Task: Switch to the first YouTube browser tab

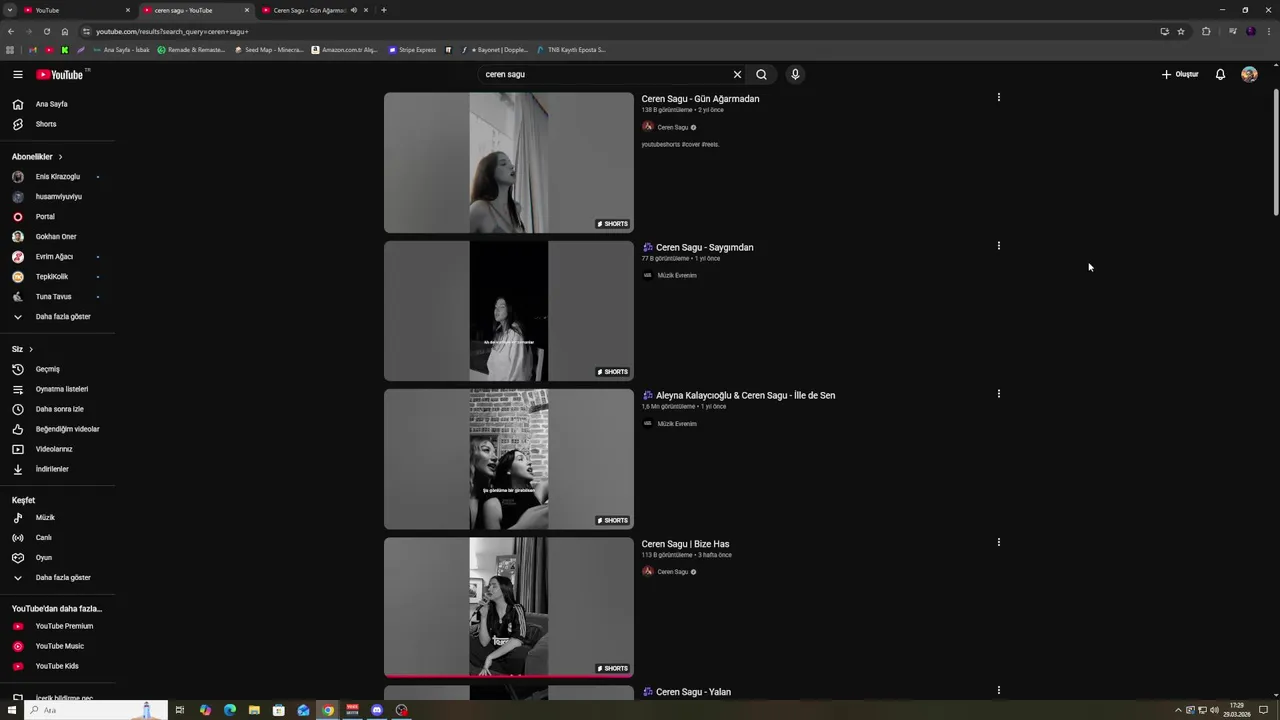Action: (75, 10)
